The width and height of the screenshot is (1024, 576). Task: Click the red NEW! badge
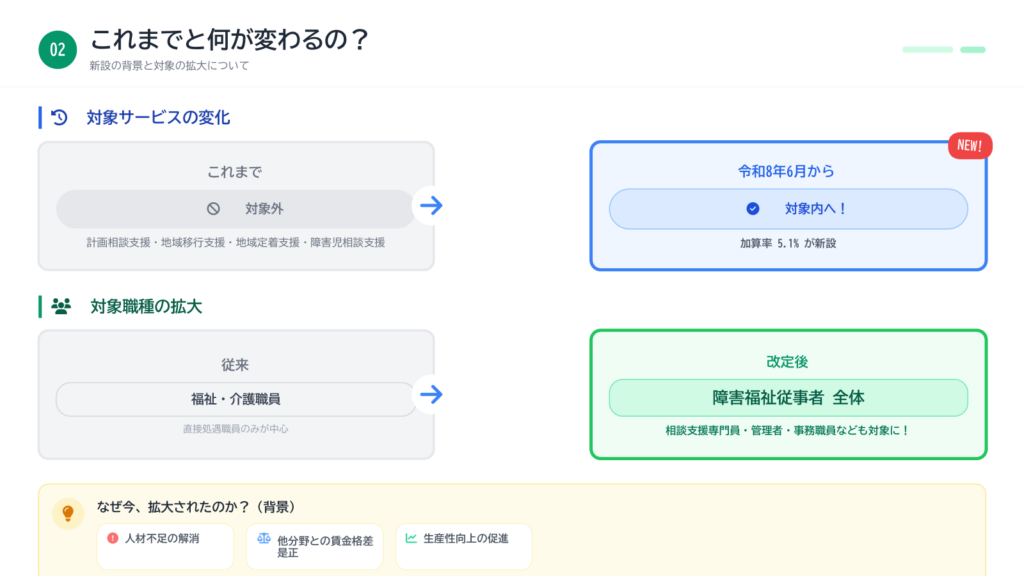click(x=969, y=146)
